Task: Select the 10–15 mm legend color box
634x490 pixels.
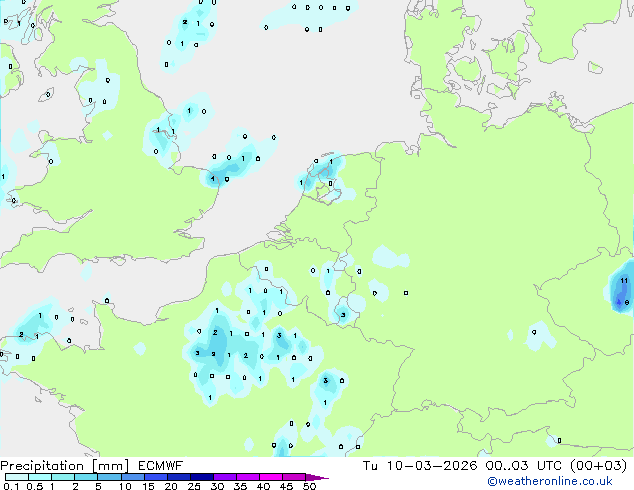Action: (132, 477)
